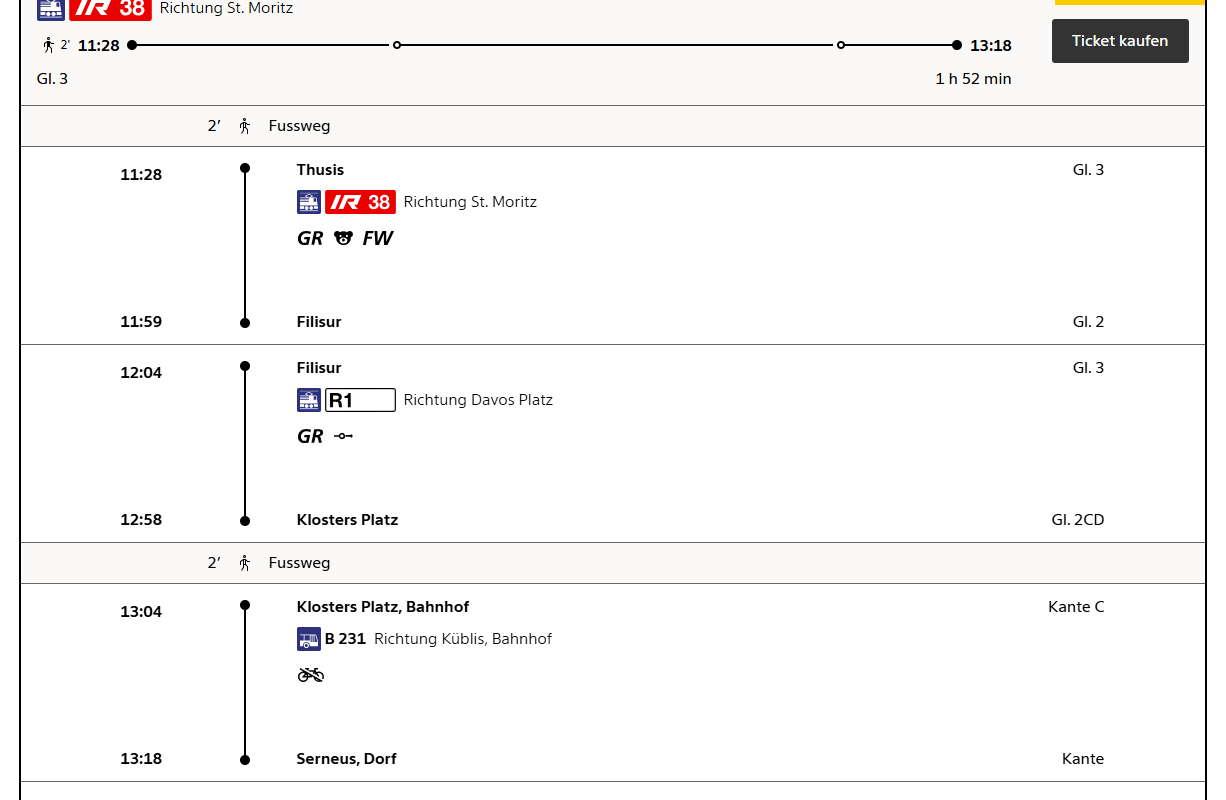Click the GR icon under R1
The image size is (1226, 800).
[310, 436]
